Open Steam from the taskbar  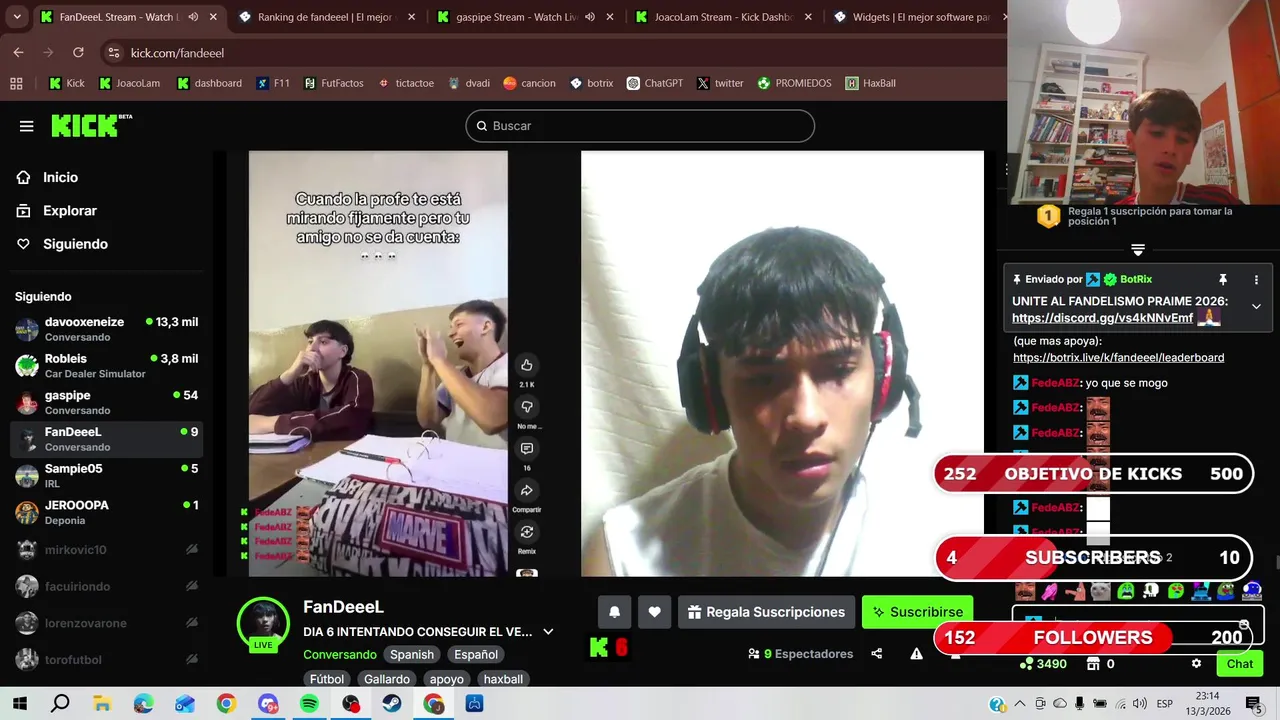[x=392, y=704]
